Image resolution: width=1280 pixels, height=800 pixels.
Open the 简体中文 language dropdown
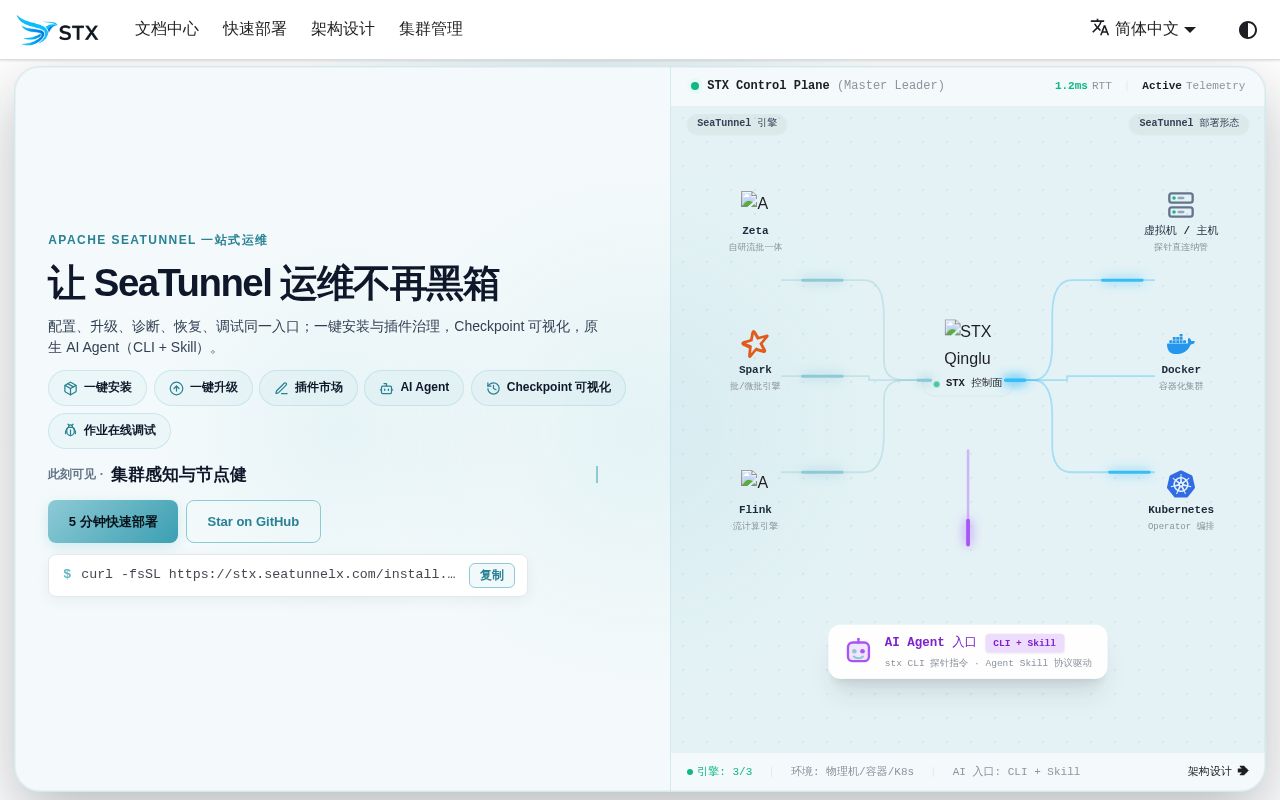(1143, 29)
